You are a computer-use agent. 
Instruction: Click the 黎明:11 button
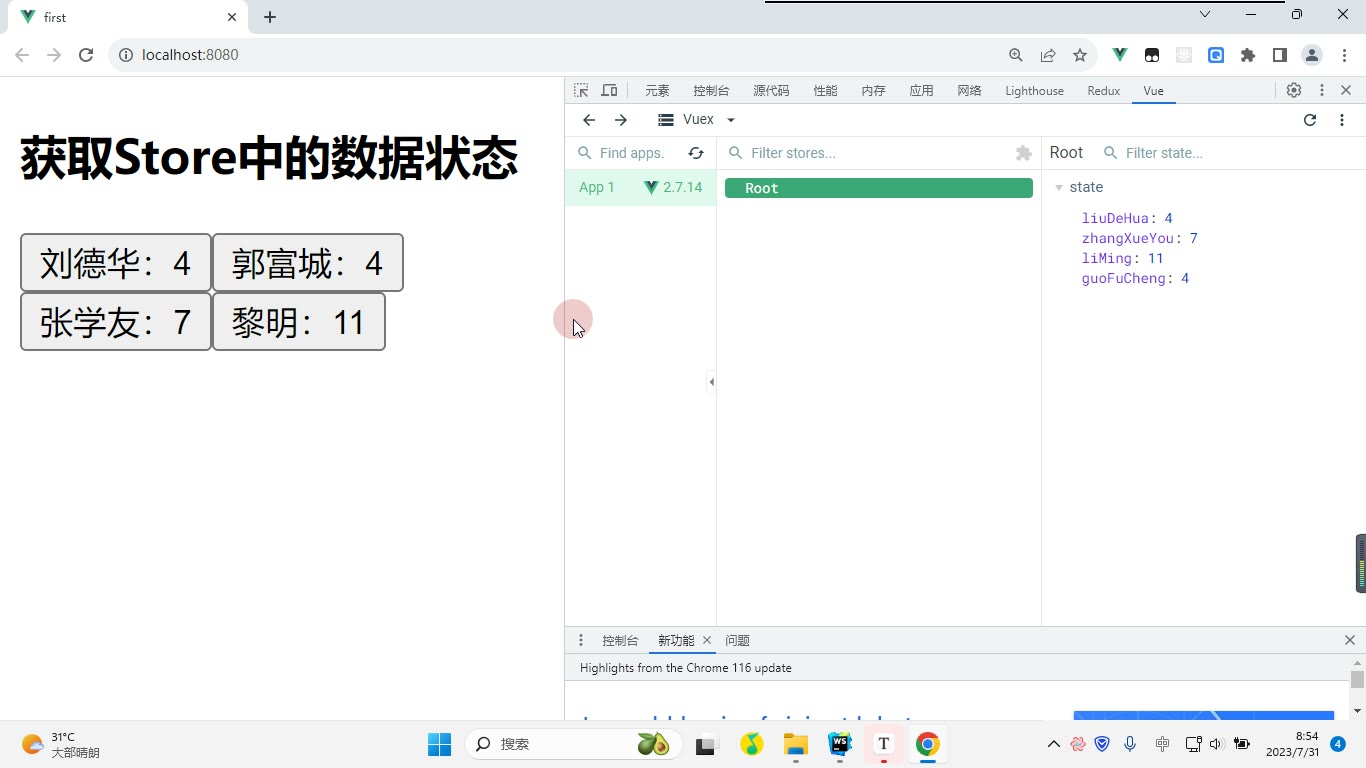point(299,321)
